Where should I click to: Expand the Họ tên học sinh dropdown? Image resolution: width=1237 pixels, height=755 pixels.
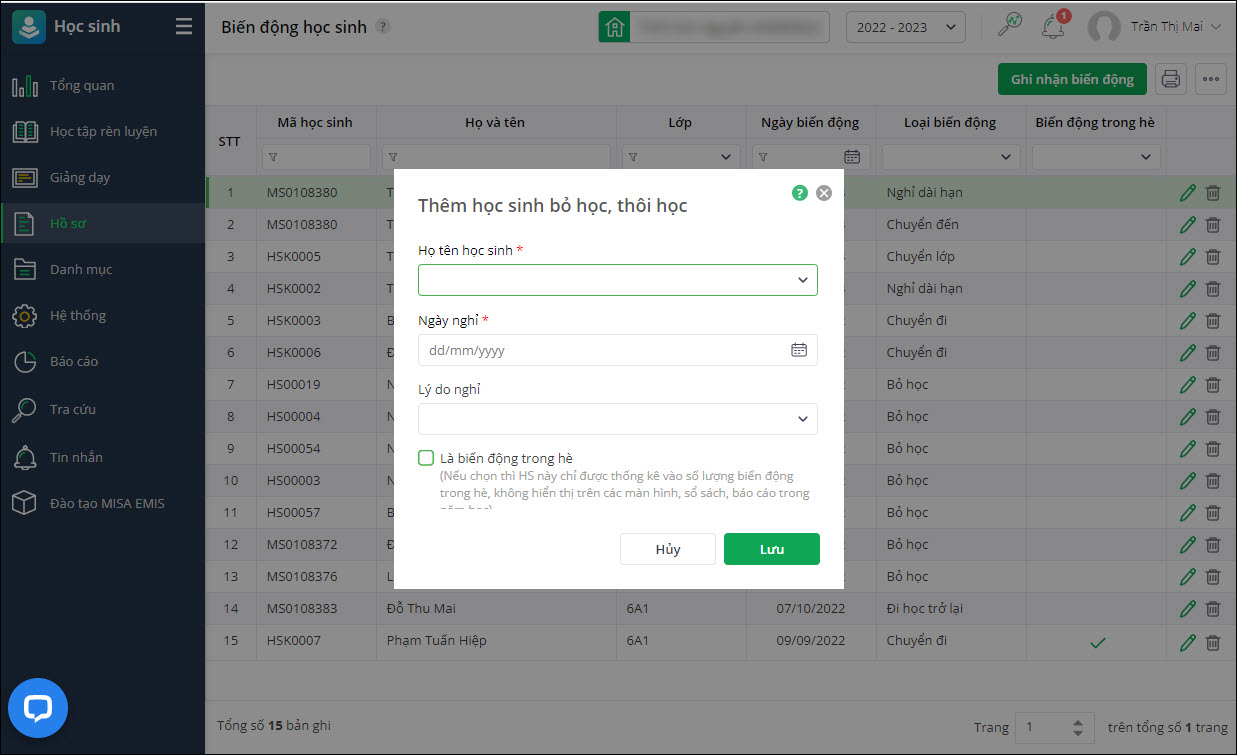(x=802, y=280)
